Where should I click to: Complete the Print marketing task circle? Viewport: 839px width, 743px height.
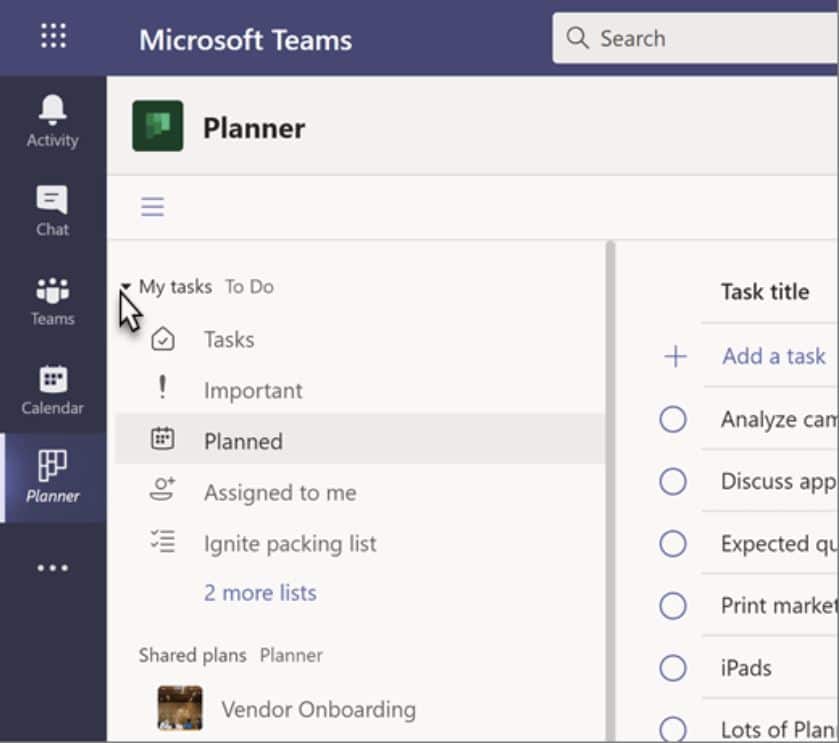click(x=675, y=606)
